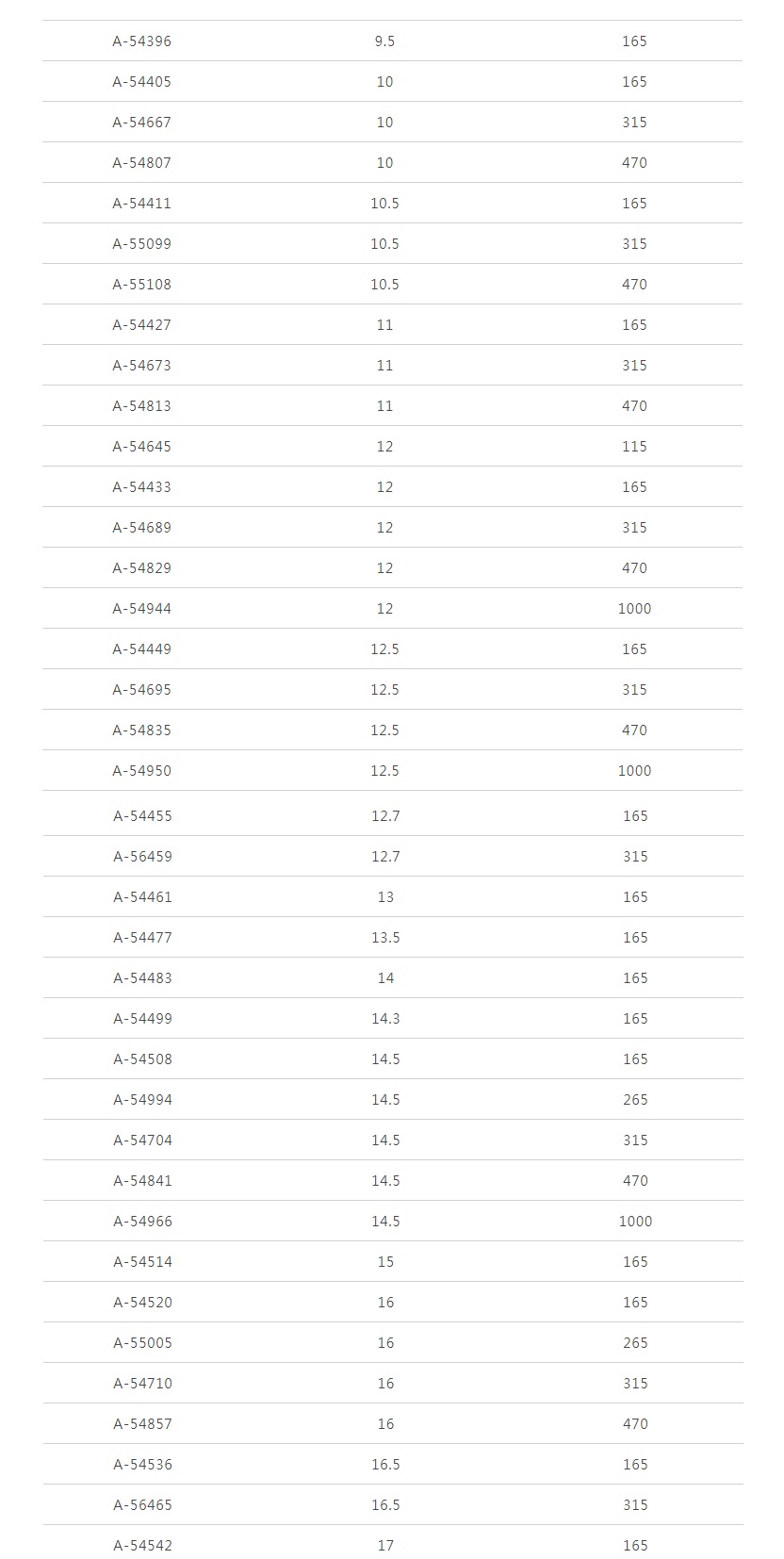Viewport: 784px width, 1559px height.
Task: Select part number A-54514
Action: tap(143, 1262)
